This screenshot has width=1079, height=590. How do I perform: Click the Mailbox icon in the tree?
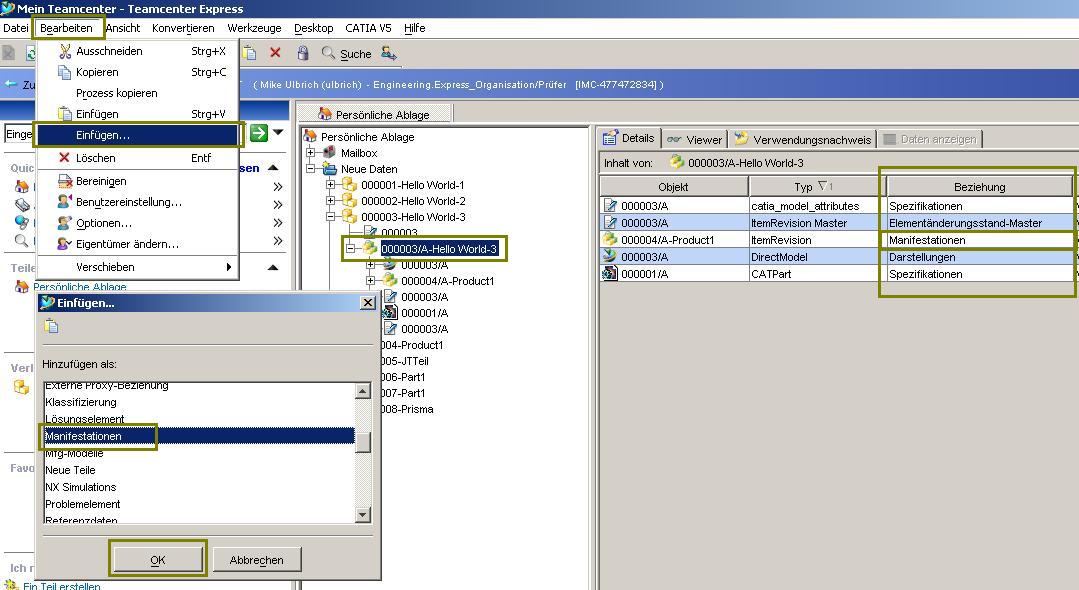tap(330, 153)
